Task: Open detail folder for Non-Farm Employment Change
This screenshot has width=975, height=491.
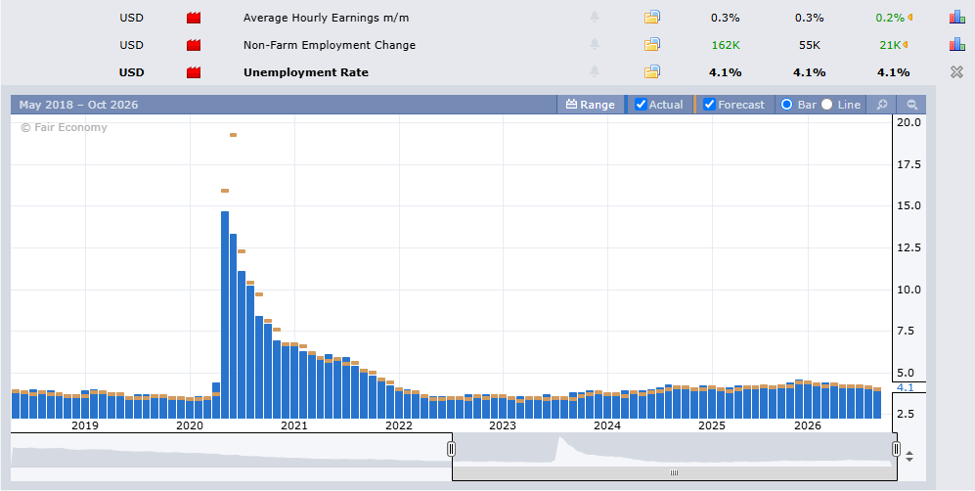Action: click(651, 45)
